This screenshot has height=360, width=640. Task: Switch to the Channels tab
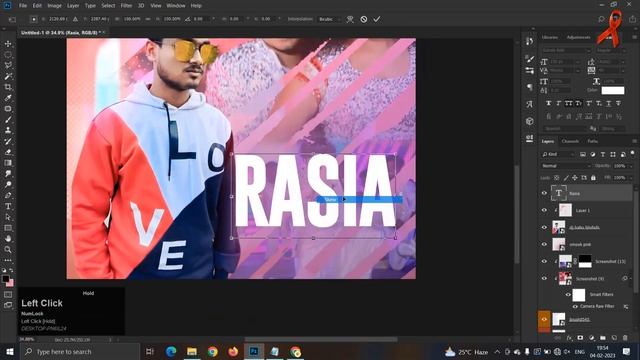point(570,141)
